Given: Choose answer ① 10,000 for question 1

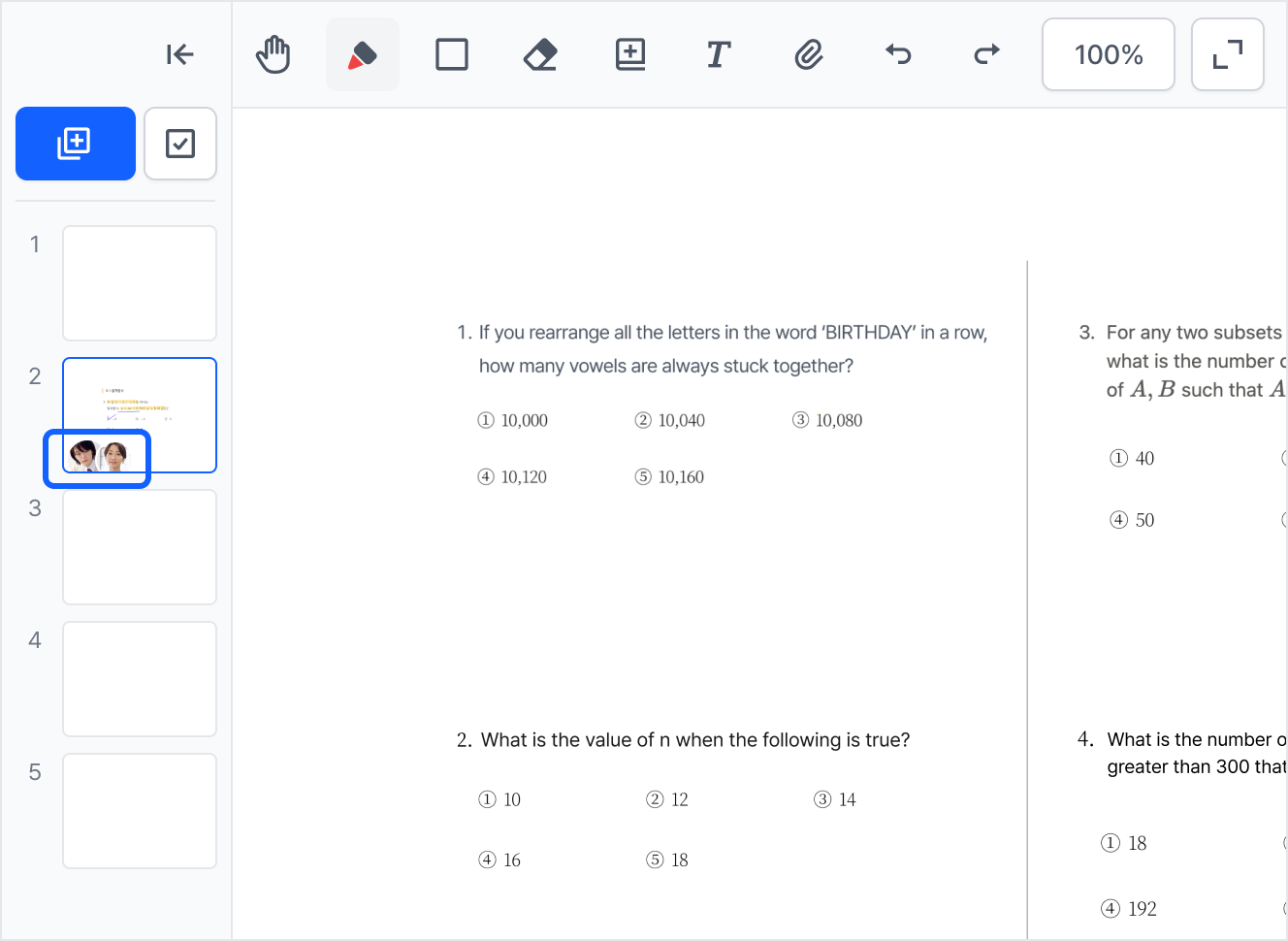Looking at the screenshot, I should pos(513,420).
